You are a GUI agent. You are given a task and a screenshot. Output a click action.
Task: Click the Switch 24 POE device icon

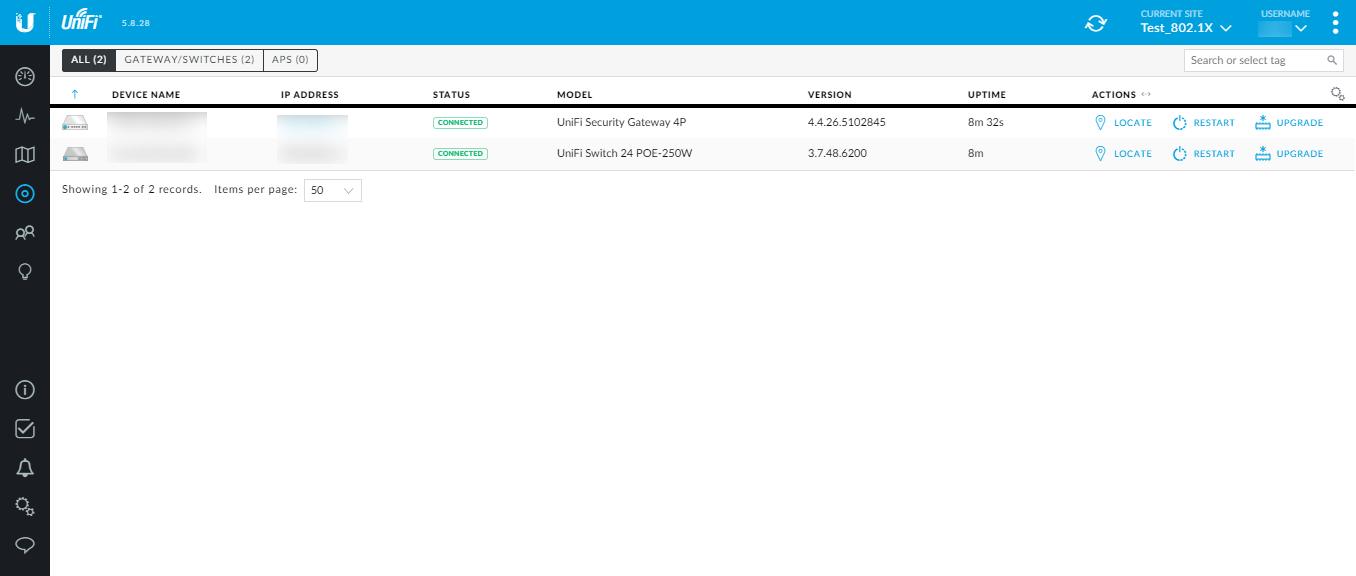(x=75, y=154)
